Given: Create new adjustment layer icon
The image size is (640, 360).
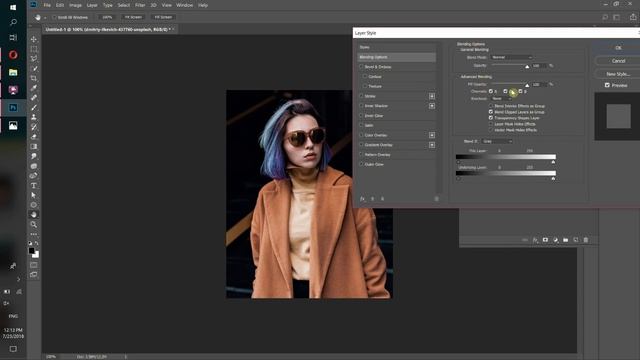Looking at the screenshot, I should pyautogui.click(x=556, y=240).
